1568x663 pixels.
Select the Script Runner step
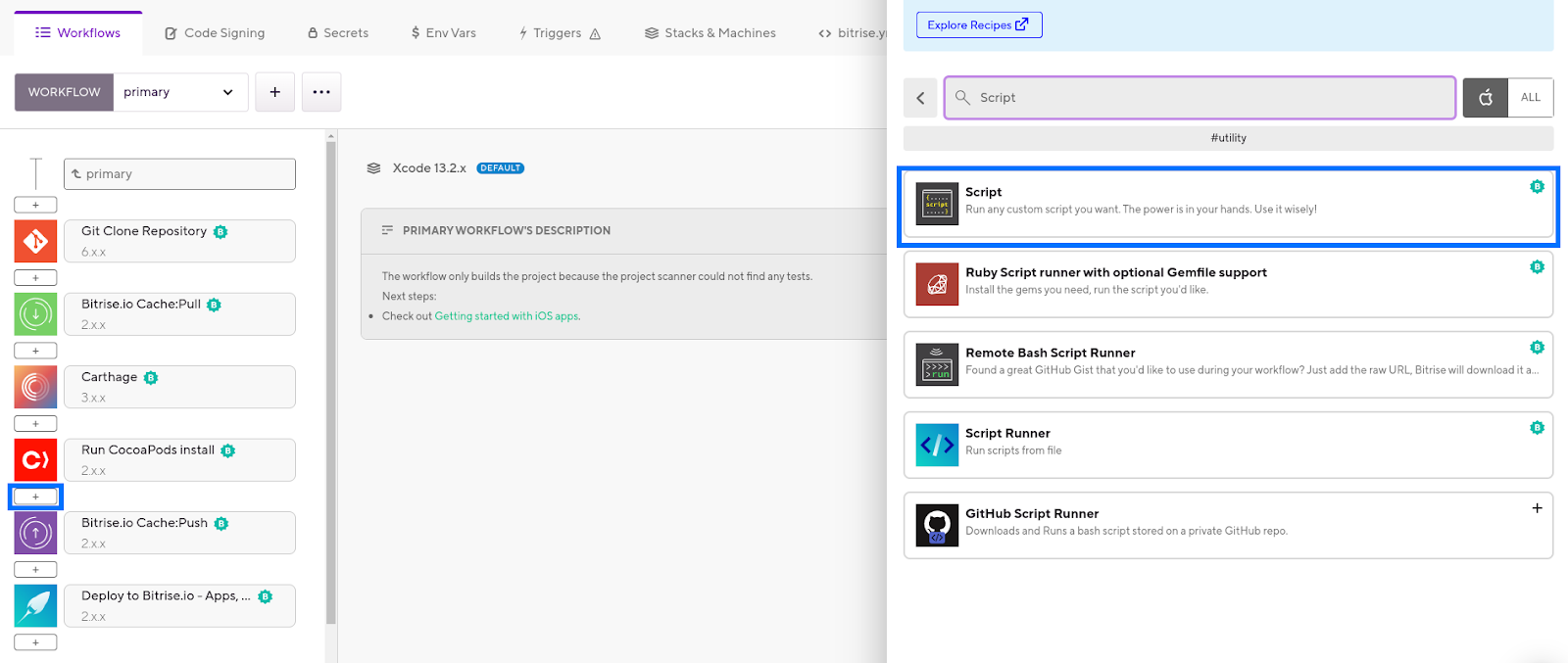coord(1228,445)
